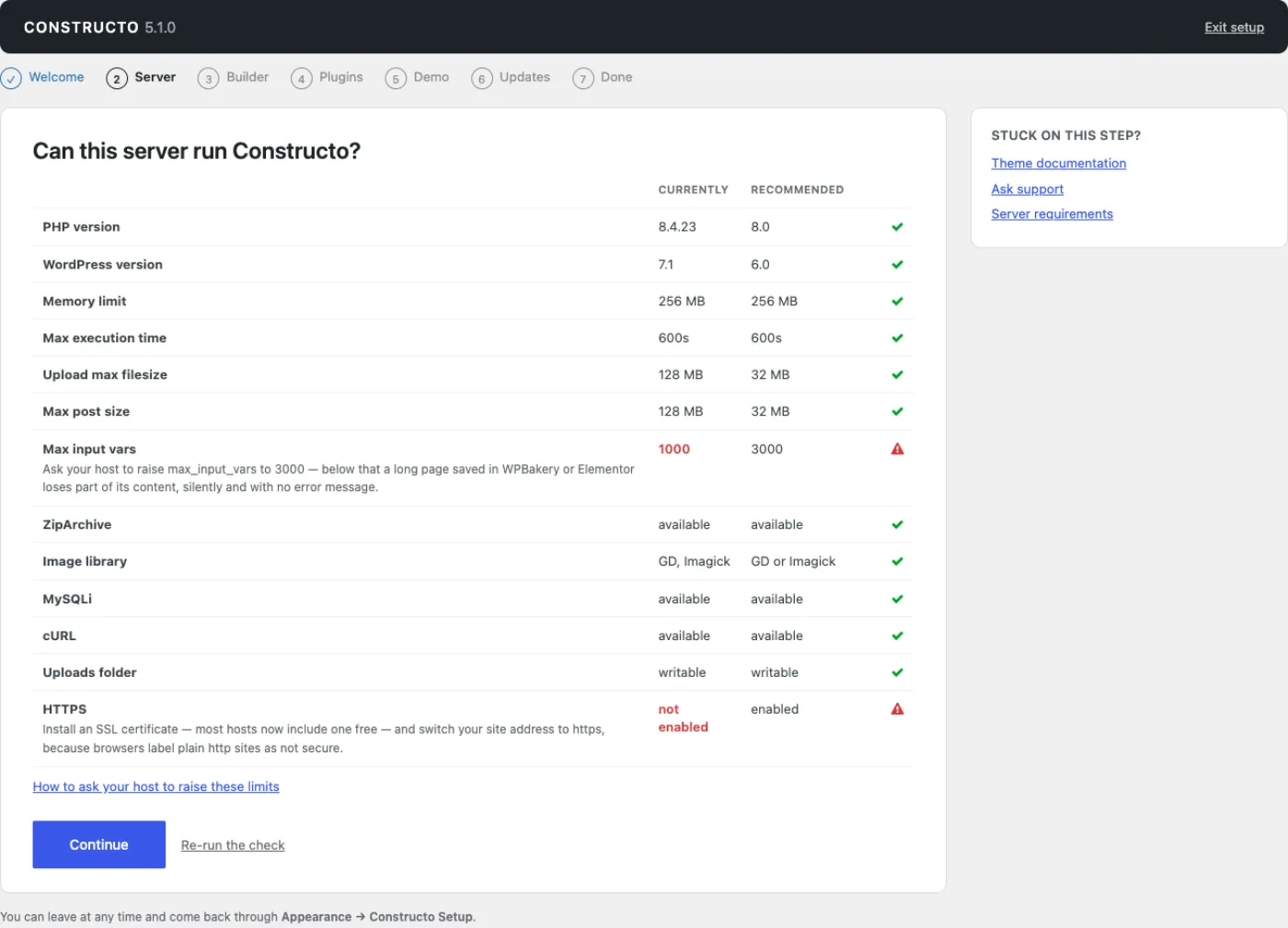Click the red warning icon in HTTPS row
The image size is (1288, 928).
897,709
